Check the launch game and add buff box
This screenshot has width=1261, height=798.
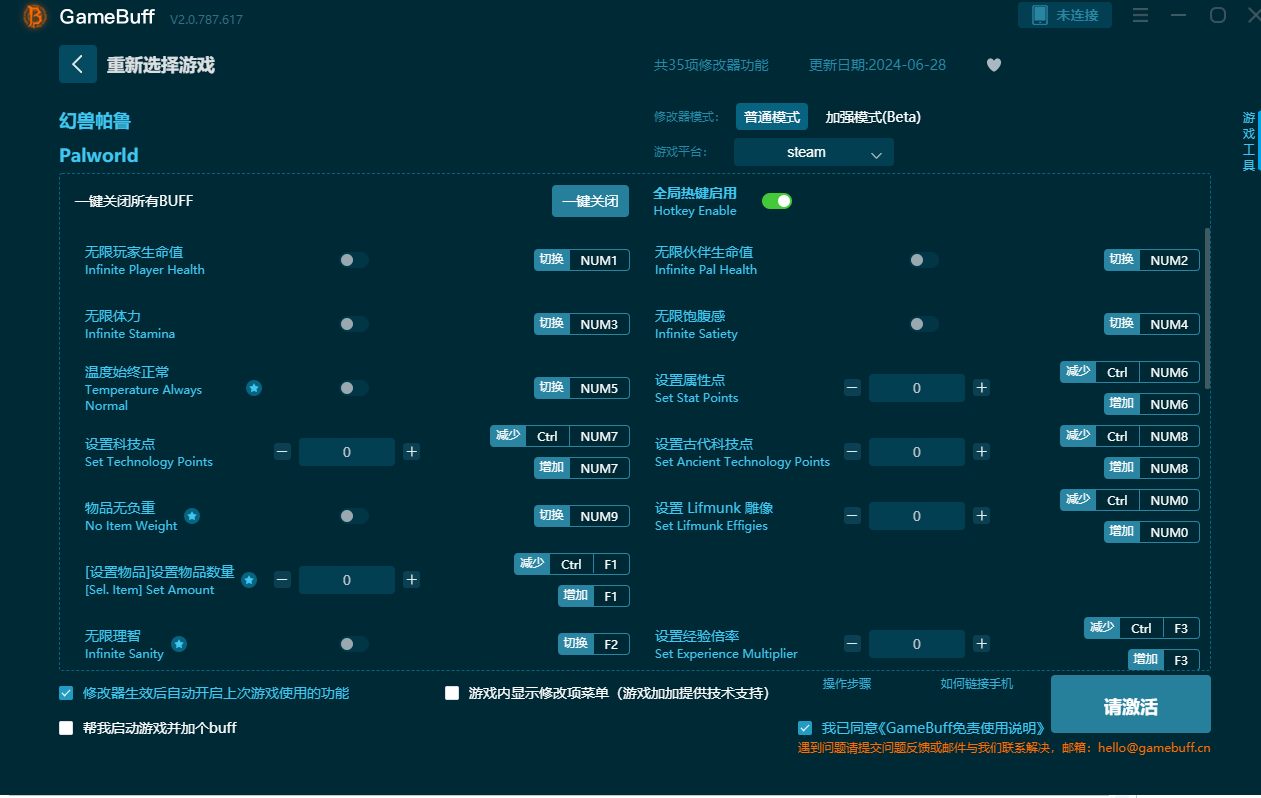67,728
